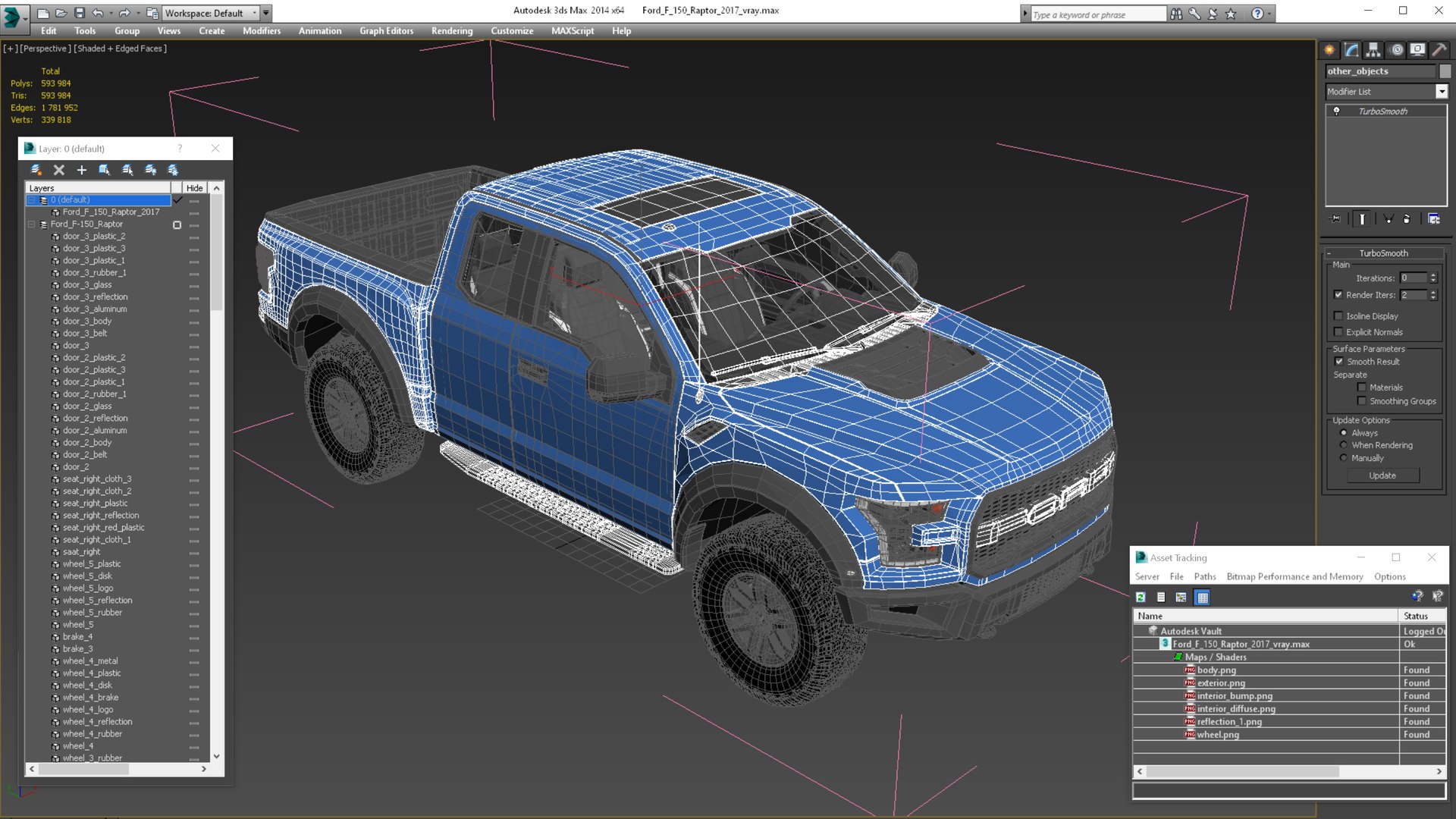1456x819 pixels.
Task: Open the MAXScript menu
Action: [573, 31]
